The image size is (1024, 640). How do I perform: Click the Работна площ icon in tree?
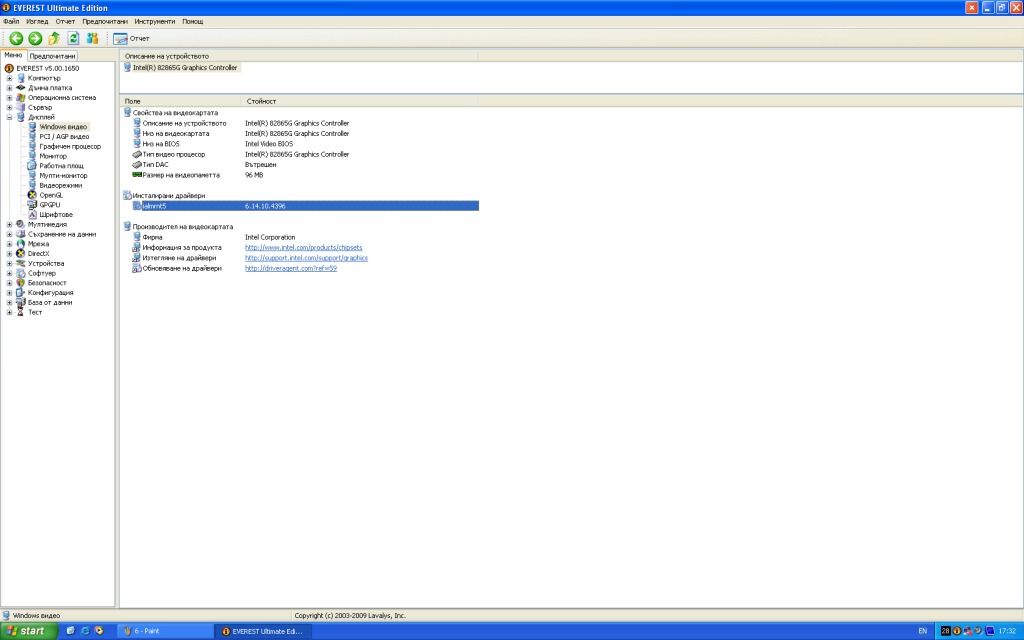tap(32, 166)
